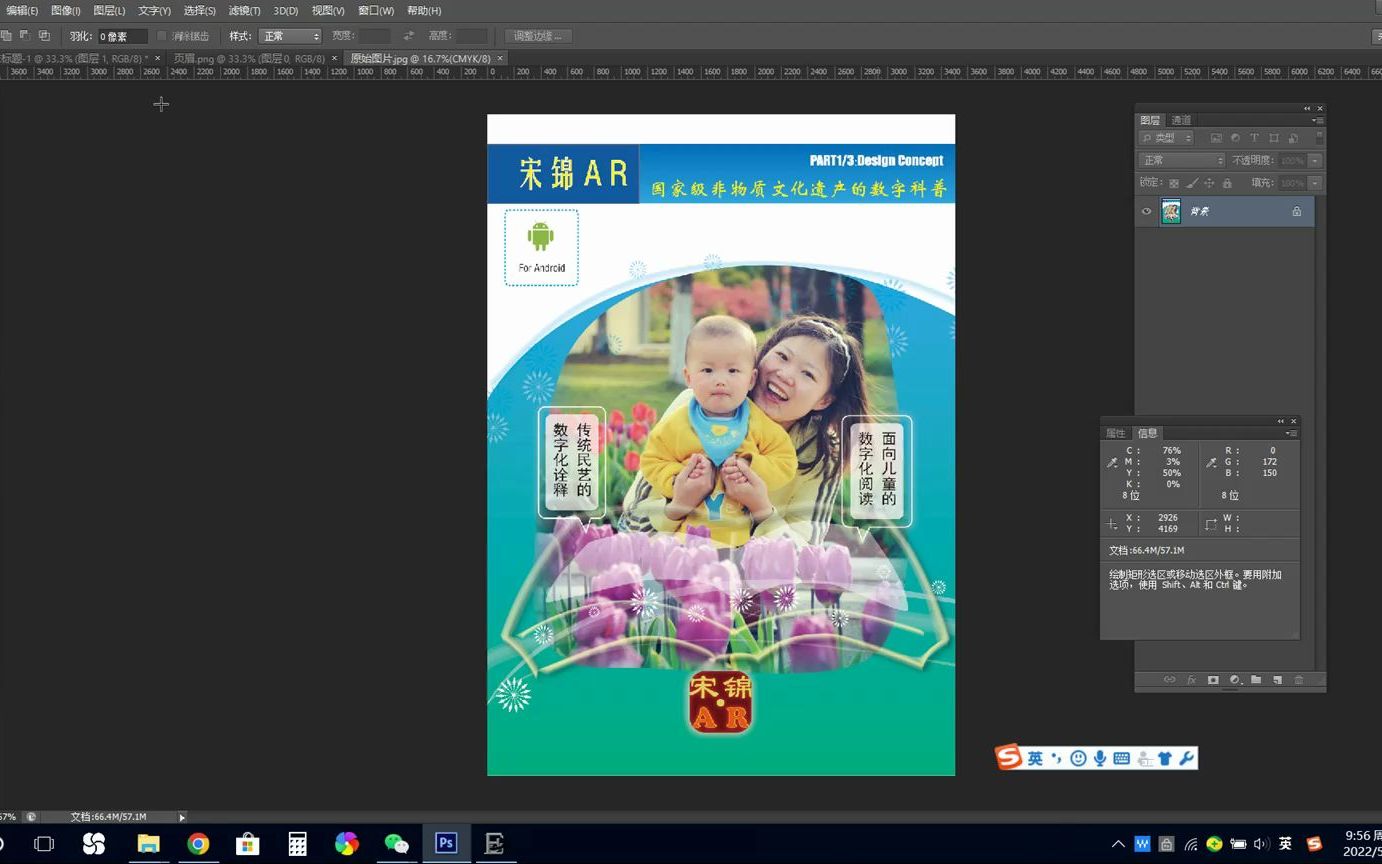Click the 调整边缘 refine edge button
This screenshot has width=1382, height=864.
[538, 36]
